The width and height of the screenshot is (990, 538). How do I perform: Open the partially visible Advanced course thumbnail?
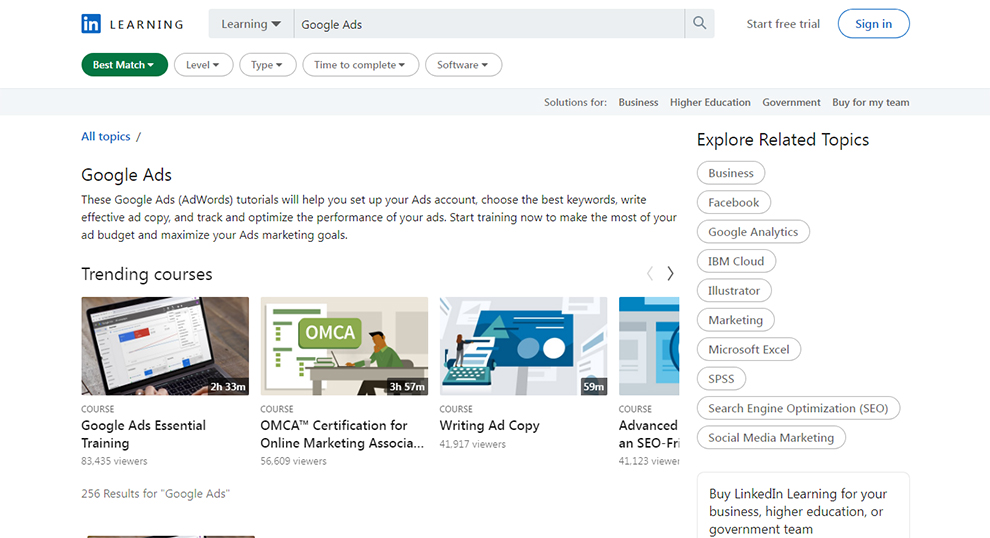coord(649,346)
